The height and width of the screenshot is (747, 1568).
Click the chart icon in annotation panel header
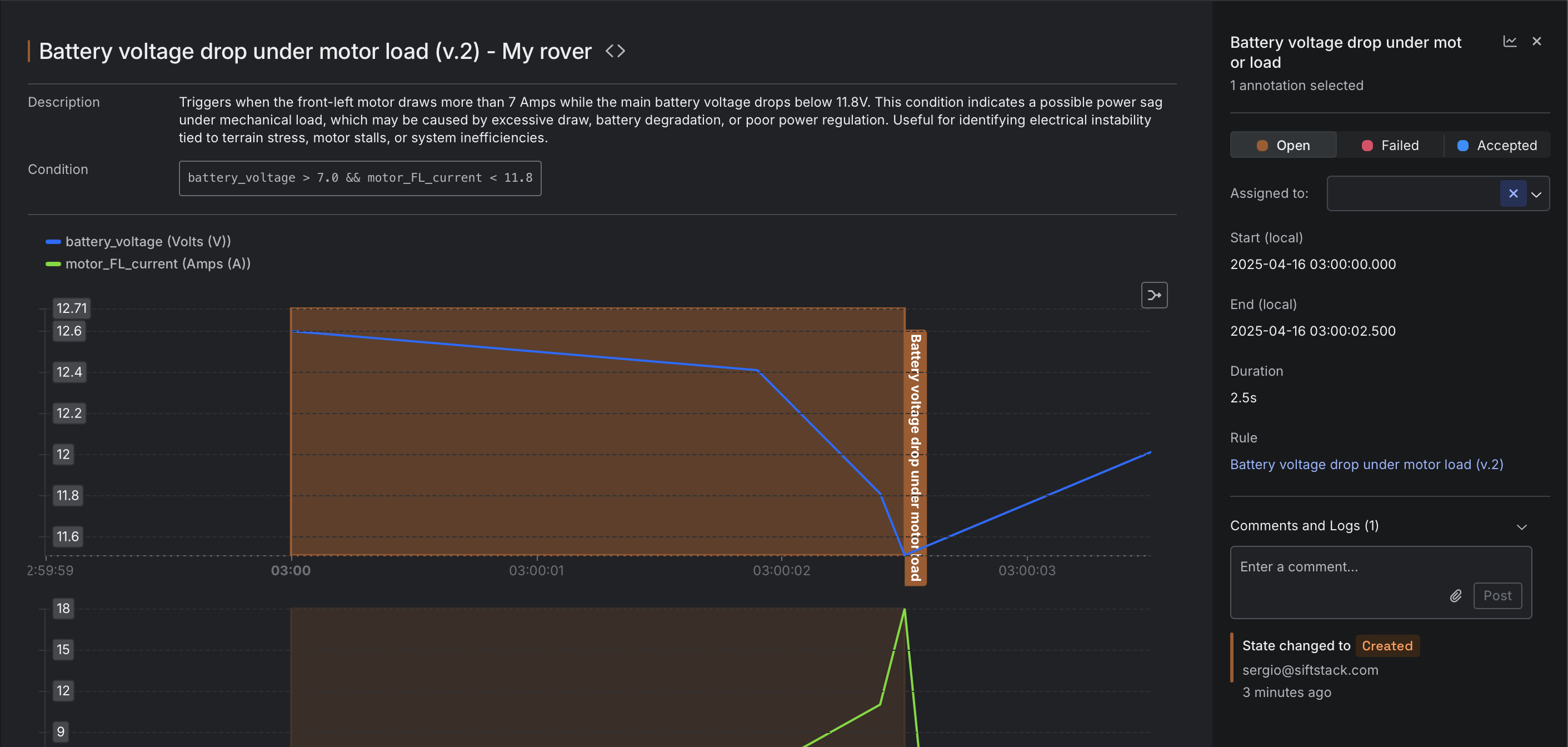pyautogui.click(x=1510, y=41)
